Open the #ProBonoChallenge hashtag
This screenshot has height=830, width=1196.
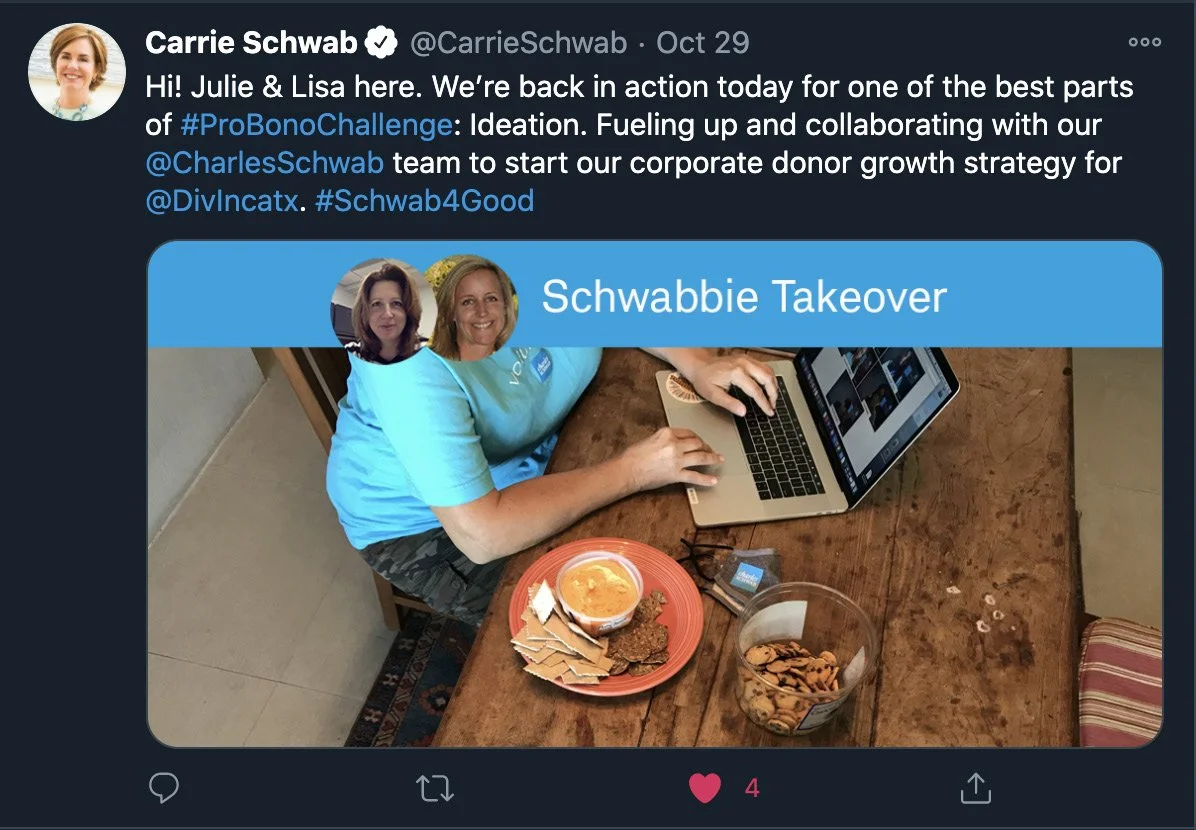317,124
